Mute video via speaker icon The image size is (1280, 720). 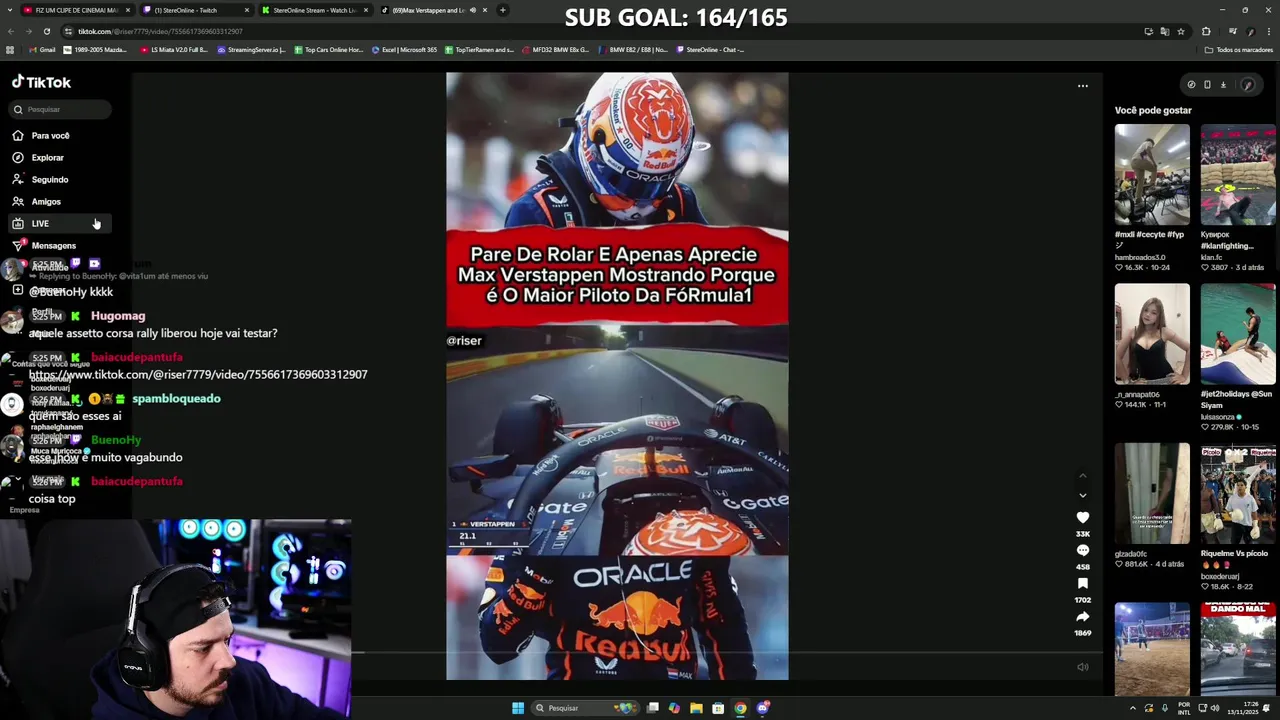click(x=1082, y=667)
